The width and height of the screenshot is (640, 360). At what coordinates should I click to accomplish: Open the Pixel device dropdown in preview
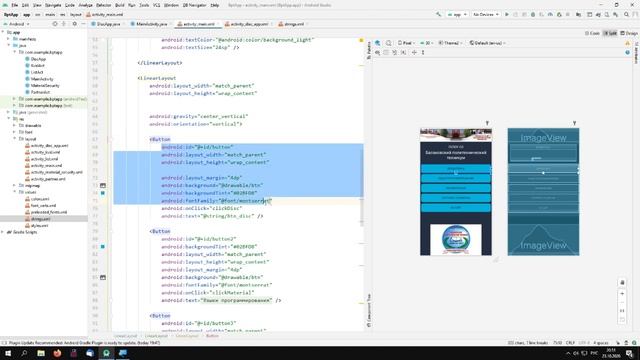click(407, 43)
